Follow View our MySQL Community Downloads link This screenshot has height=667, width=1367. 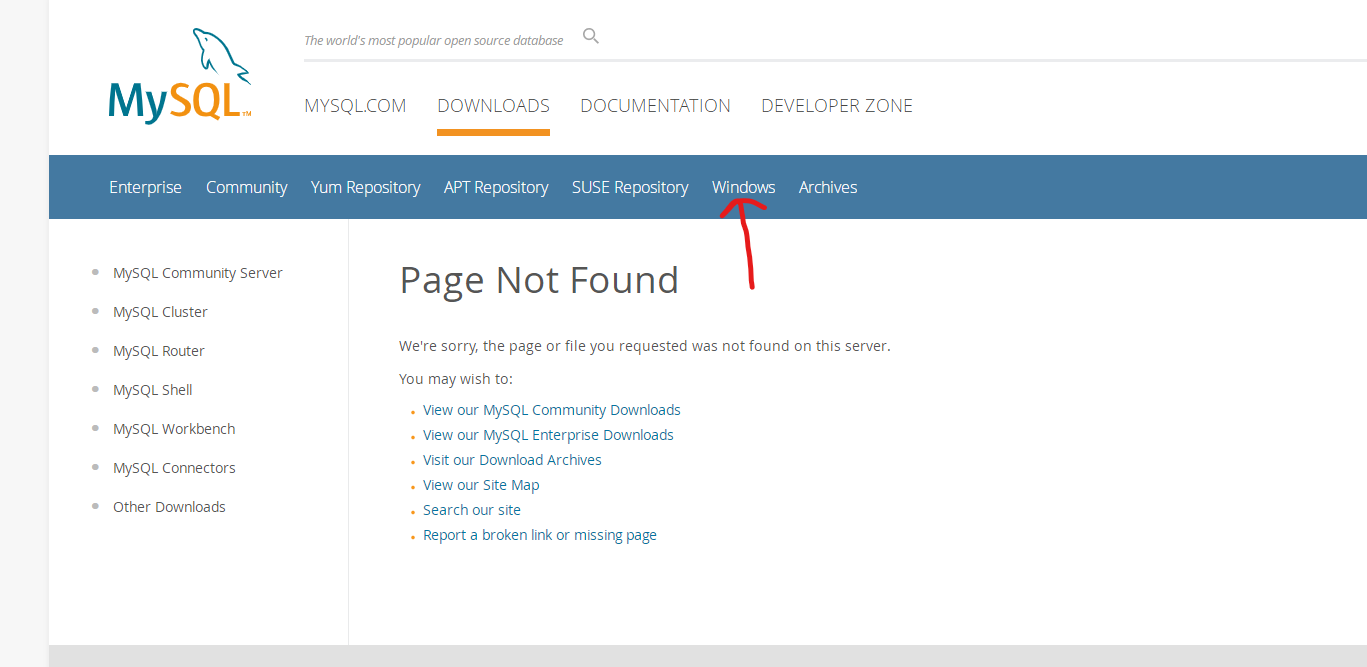552,410
